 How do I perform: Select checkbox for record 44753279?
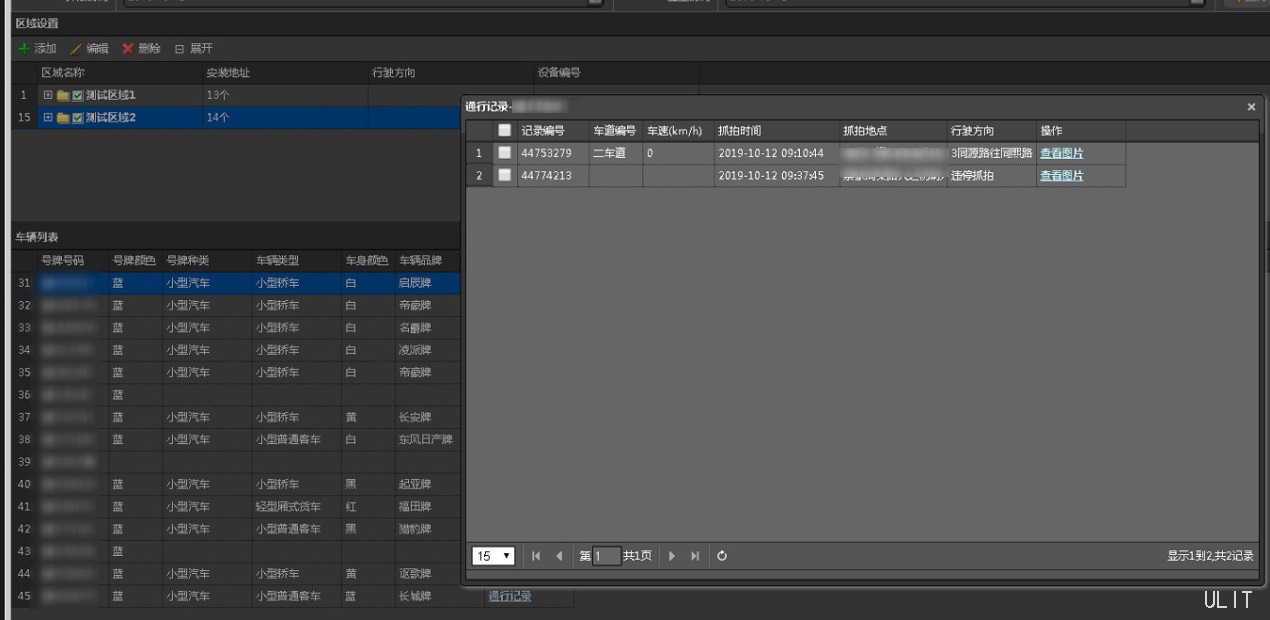[x=505, y=153]
